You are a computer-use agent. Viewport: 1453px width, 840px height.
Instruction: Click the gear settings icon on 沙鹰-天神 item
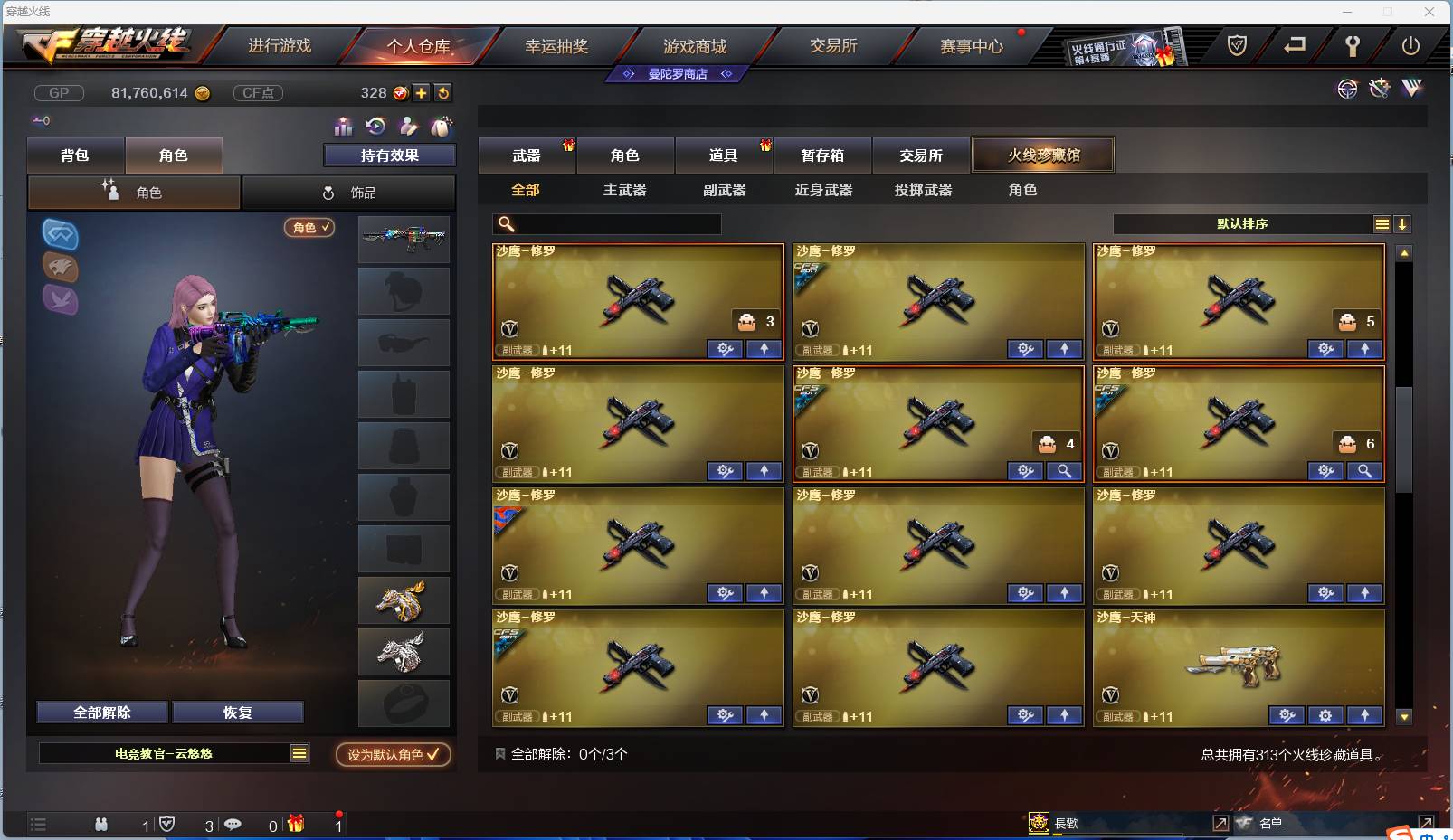(x=1325, y=715)
